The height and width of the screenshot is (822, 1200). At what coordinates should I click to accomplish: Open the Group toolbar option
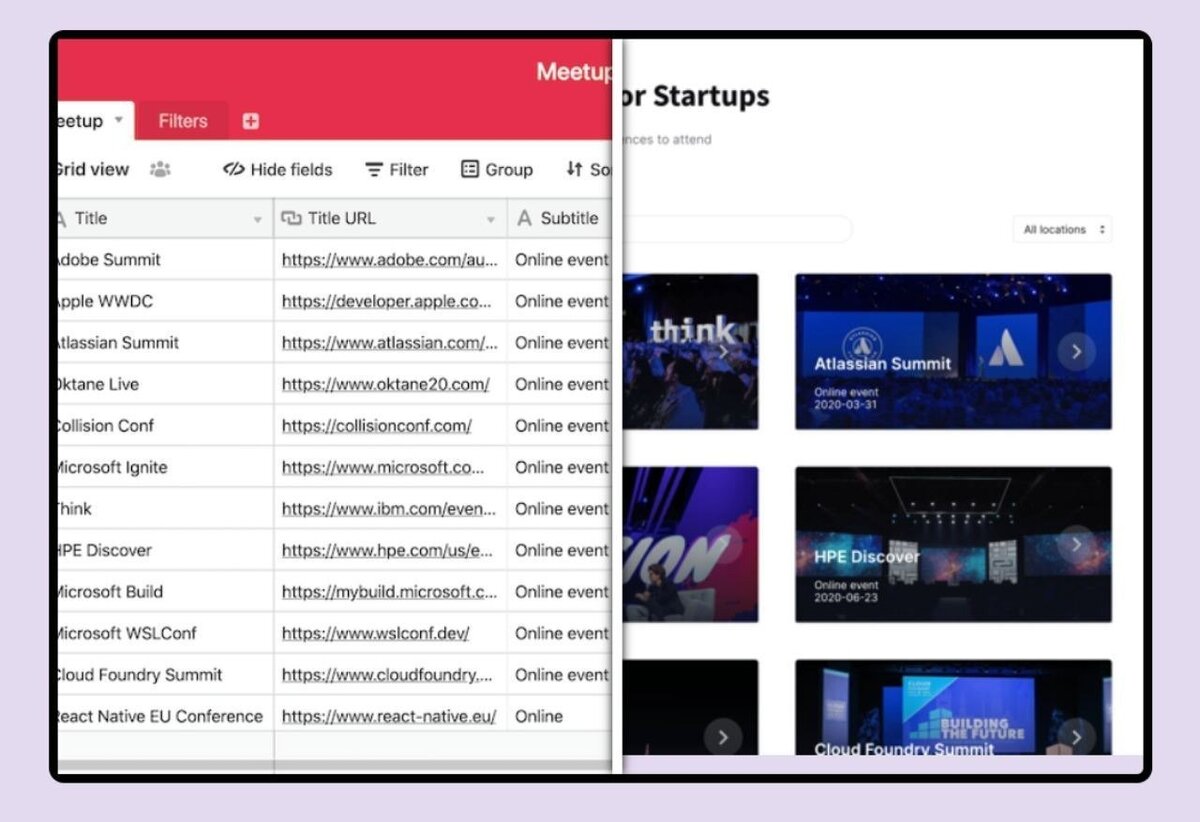coord(497,169)
